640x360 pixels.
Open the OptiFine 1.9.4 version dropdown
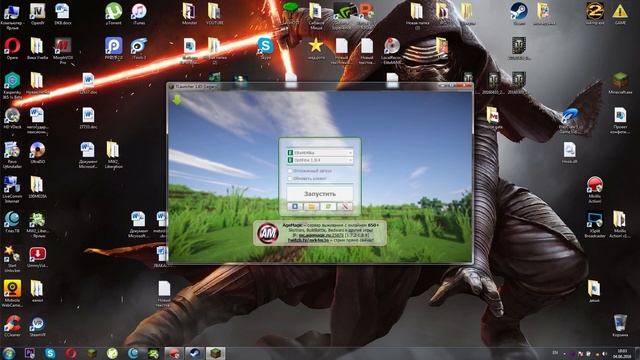pos(320,160)
